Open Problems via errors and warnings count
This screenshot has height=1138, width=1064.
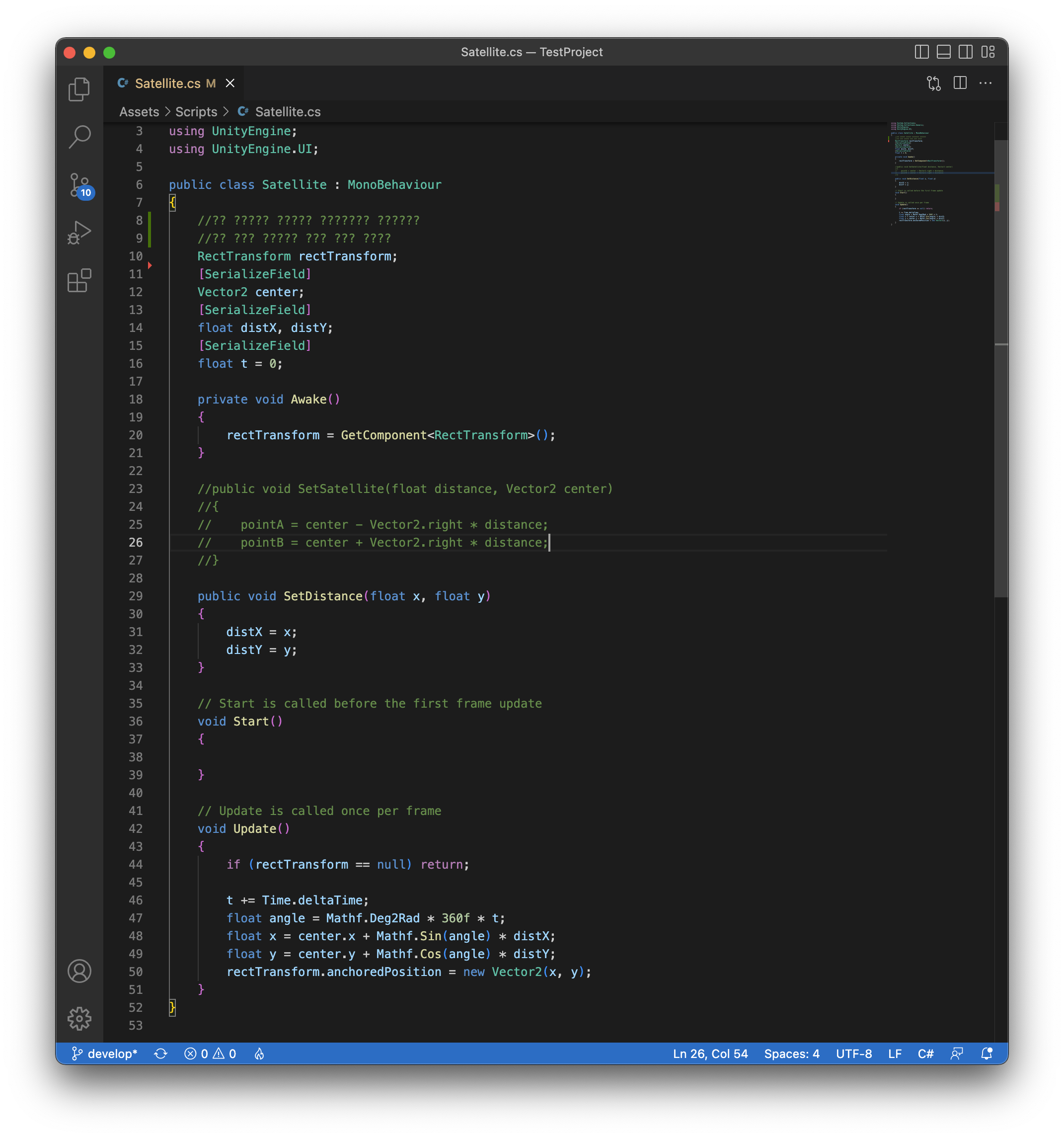[210, 1054]
